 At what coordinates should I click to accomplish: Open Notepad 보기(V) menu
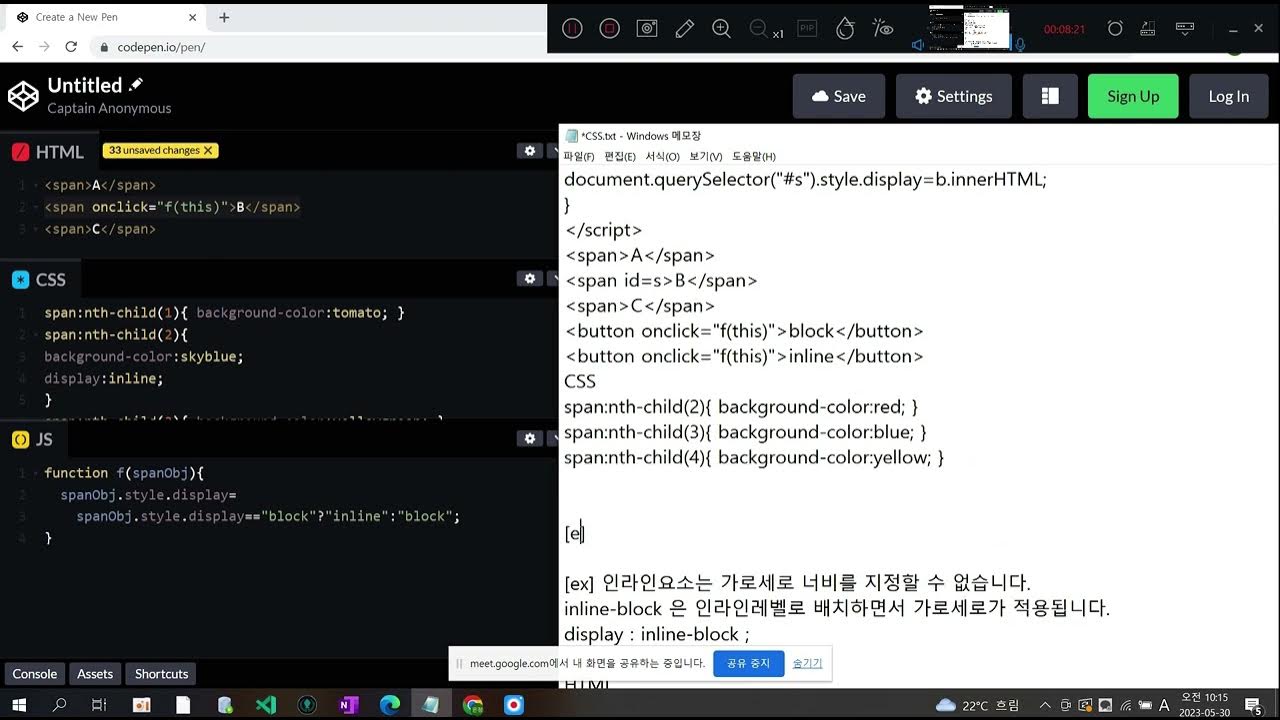point(706,157)
